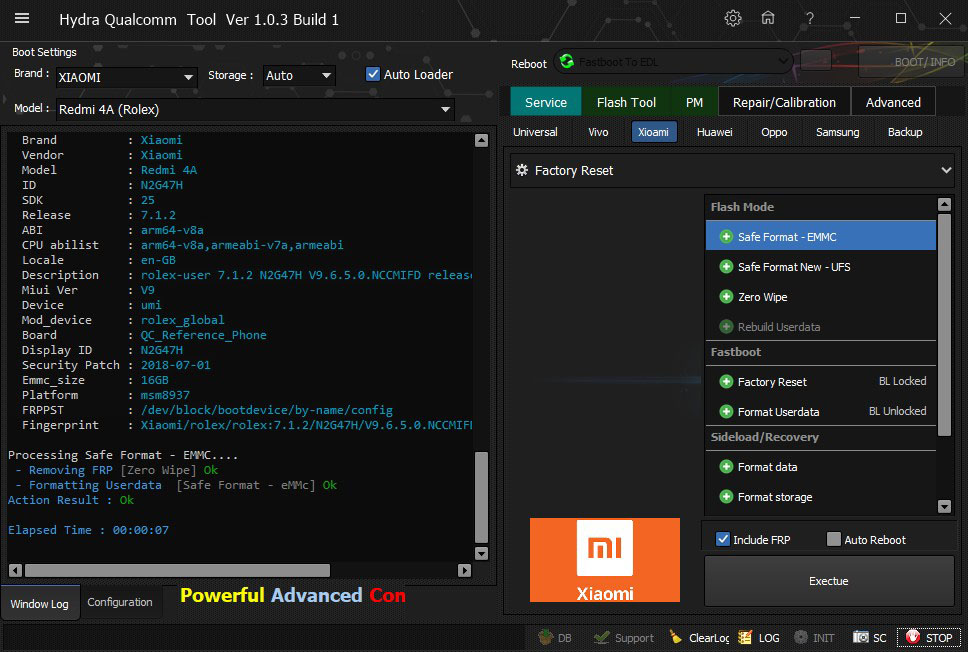
Task: Click plus icon beside Format storage
Action: [x=726, y=496]
